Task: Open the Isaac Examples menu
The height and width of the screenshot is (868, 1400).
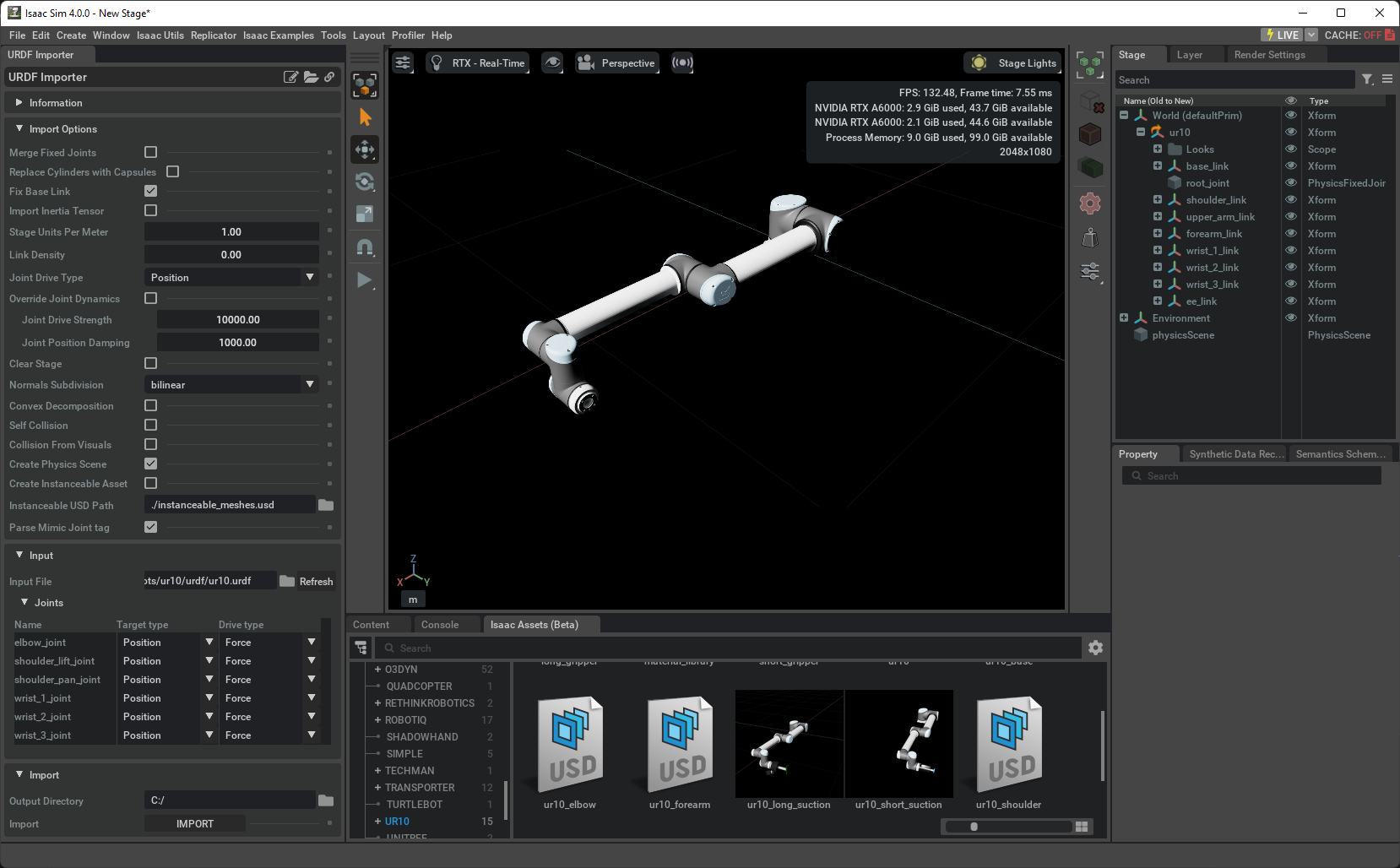Action: pos(279,35)
